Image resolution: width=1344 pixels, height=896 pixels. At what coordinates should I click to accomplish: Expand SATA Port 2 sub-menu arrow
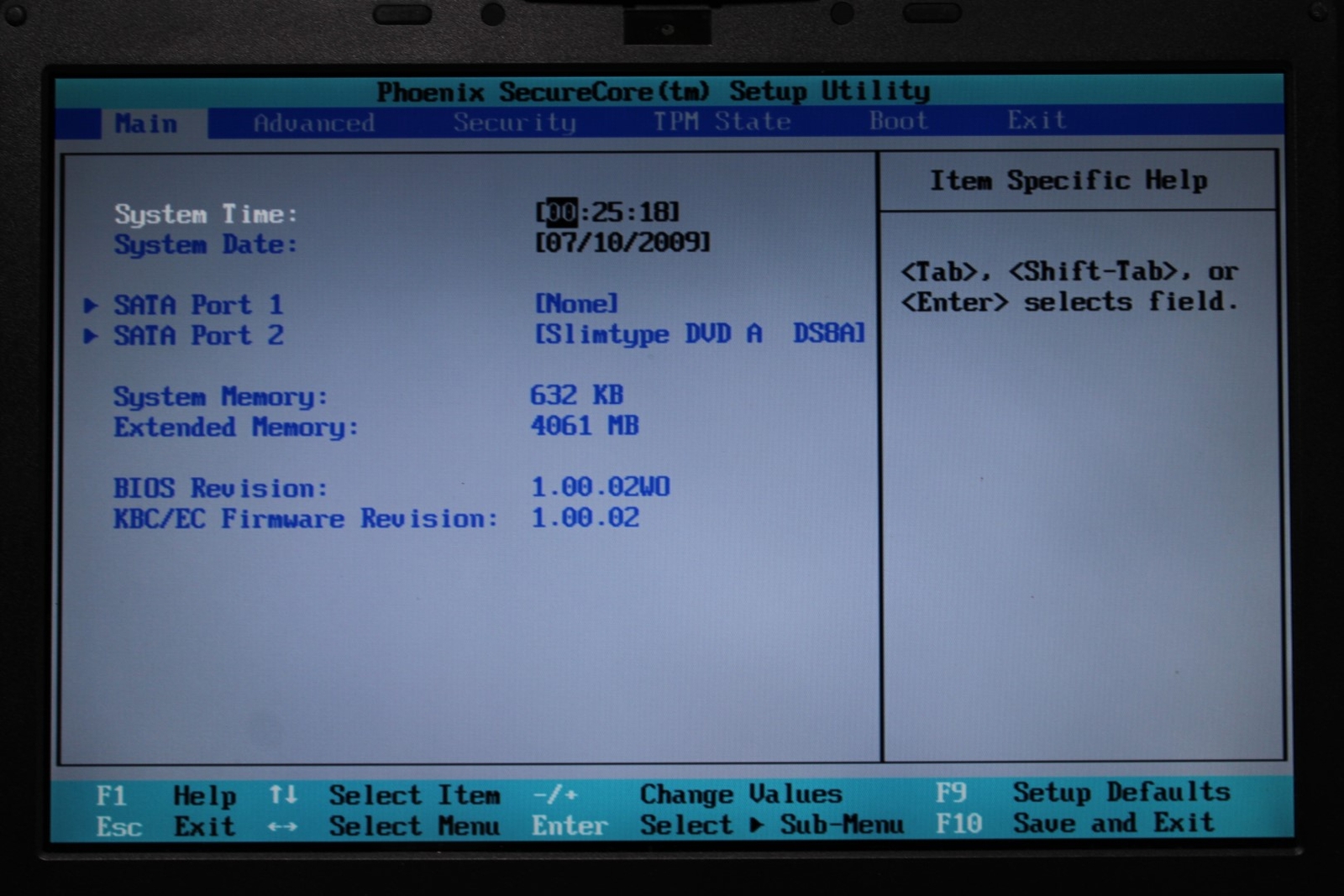91,336
